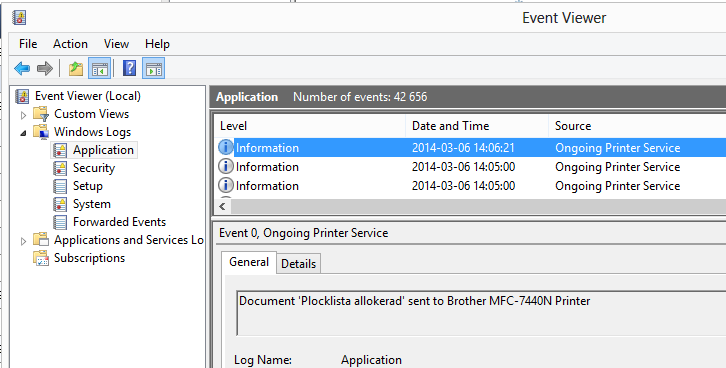Sort events by Source column header

(x=637, y=126)
